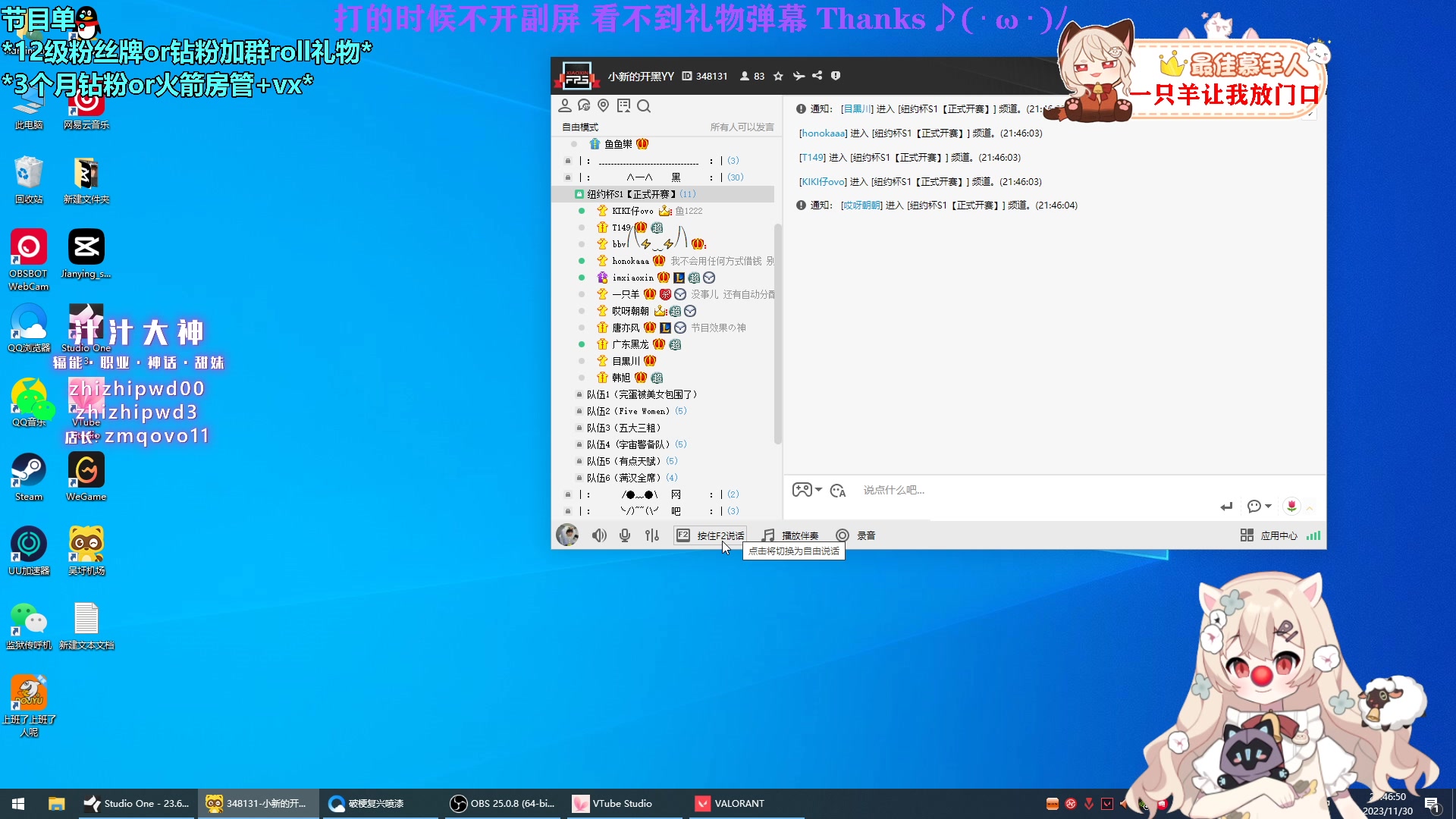Open the OBSBOT WebCam desktop shortcut
Image resolution: width=1456 pixels, height=819 pixels.
click(29, 260)
